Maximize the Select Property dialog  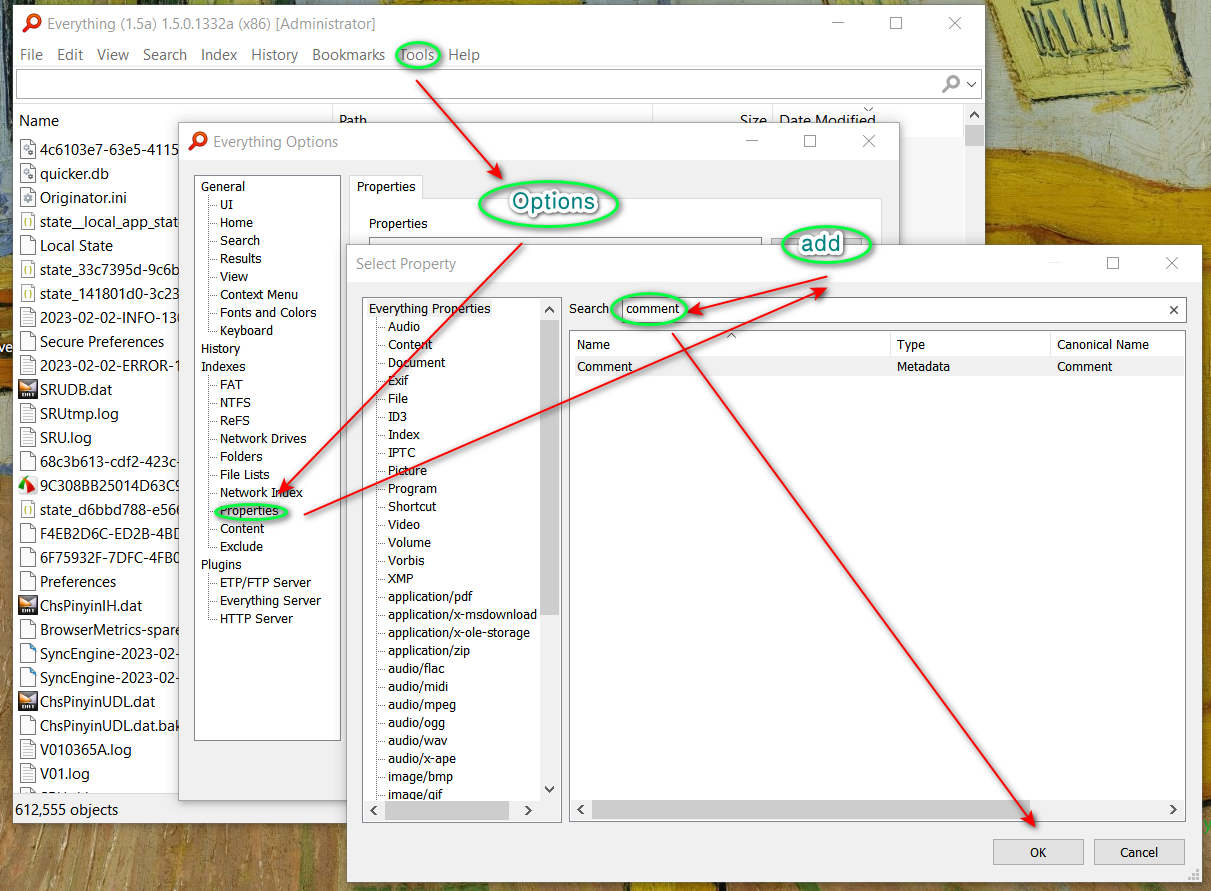pos(1113,263)
